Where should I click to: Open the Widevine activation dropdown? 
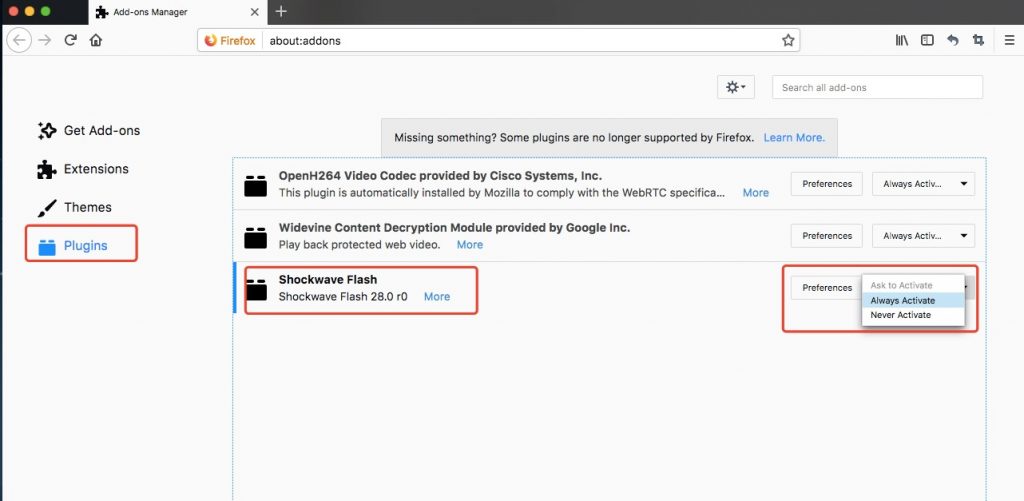pos(923,236)
